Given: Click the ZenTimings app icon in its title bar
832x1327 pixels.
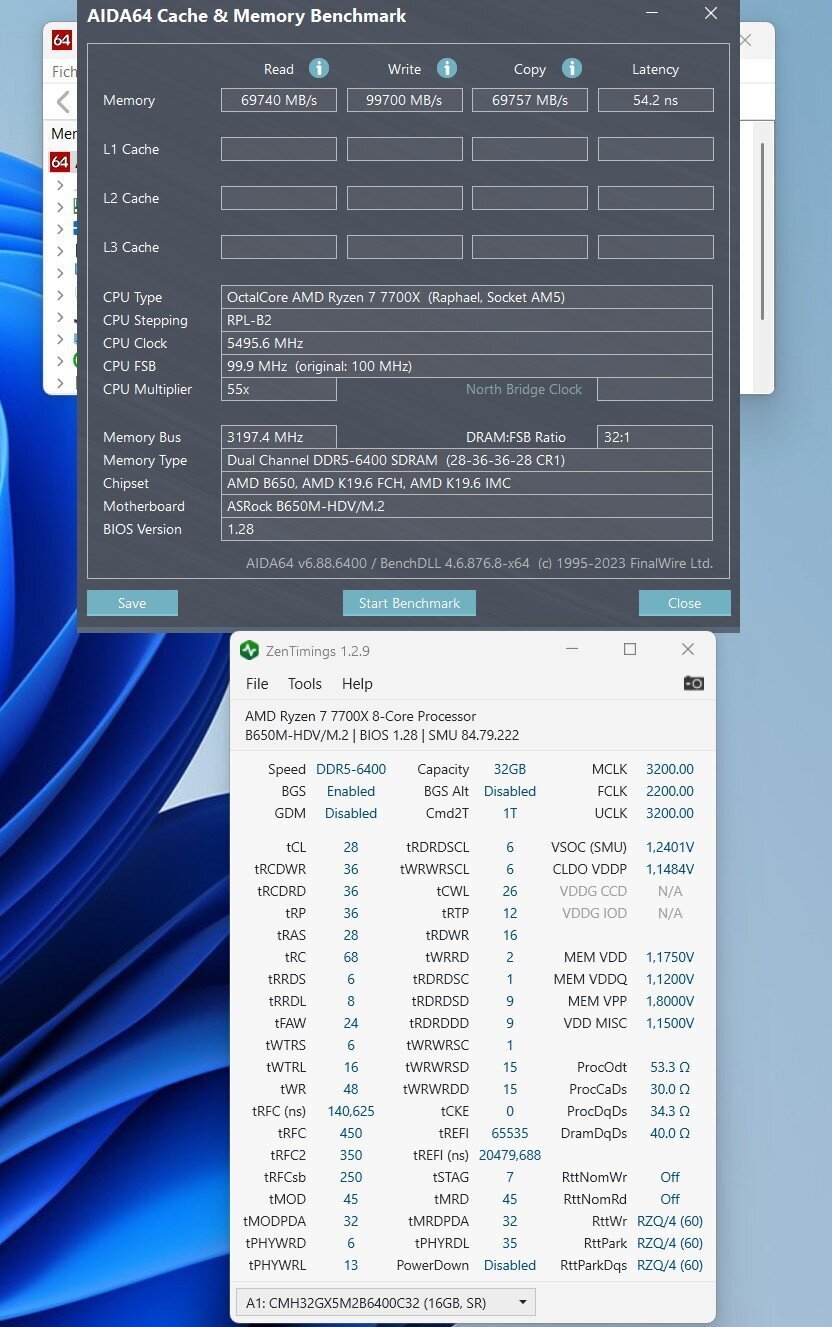Looking at the screenshot, I should coord(249,650).
